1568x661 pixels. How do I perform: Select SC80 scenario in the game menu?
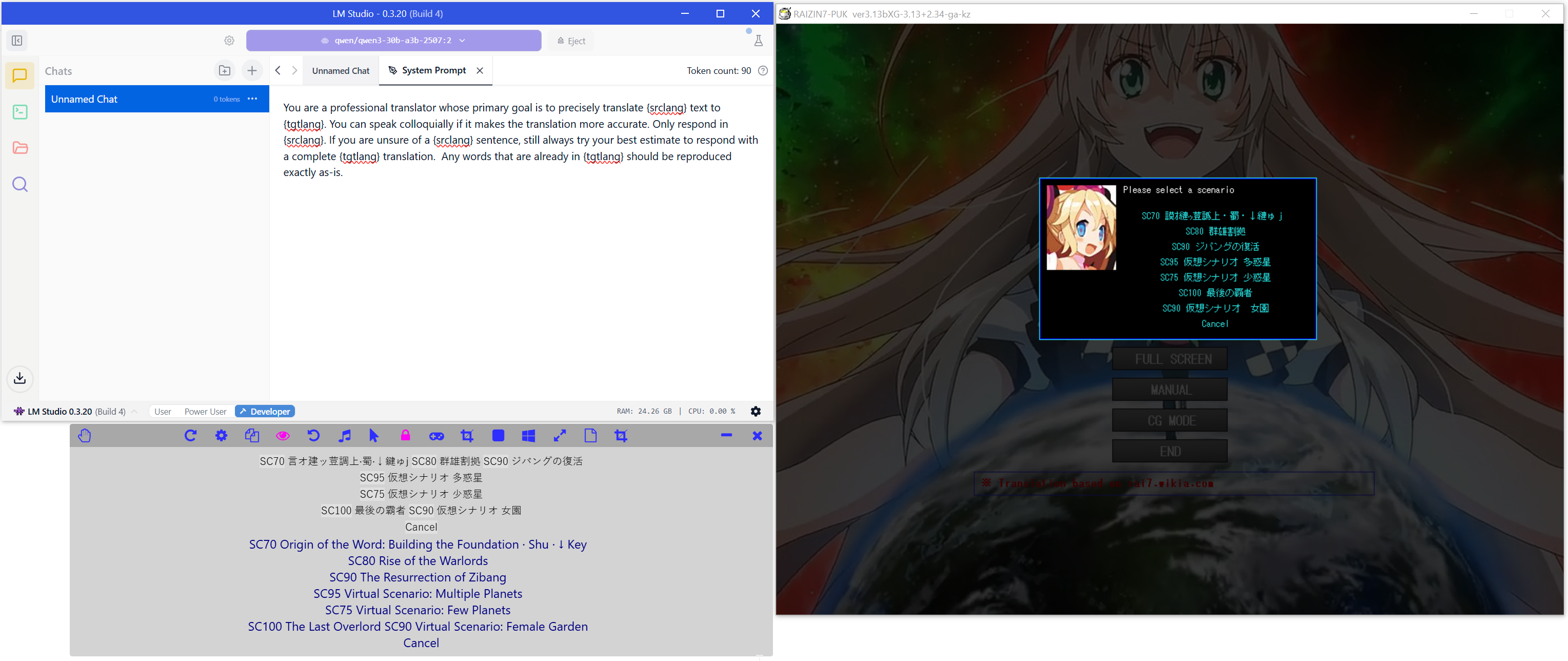pos(1215,231)
